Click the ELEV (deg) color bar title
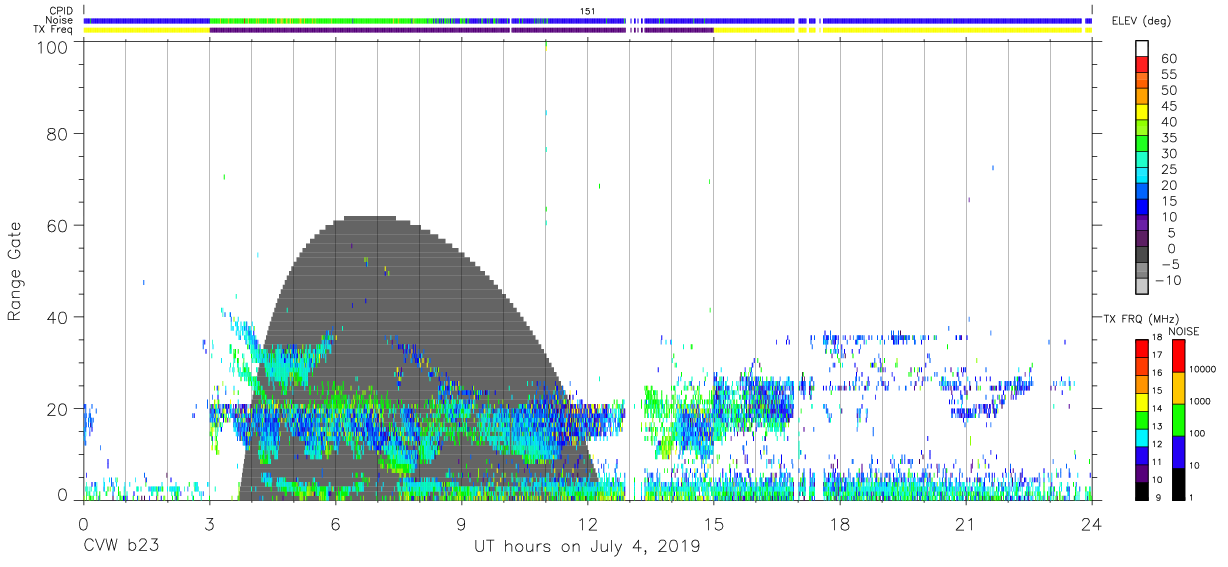The width and height of the screenshot is (1228, 567). click(x=1140, y=21)
